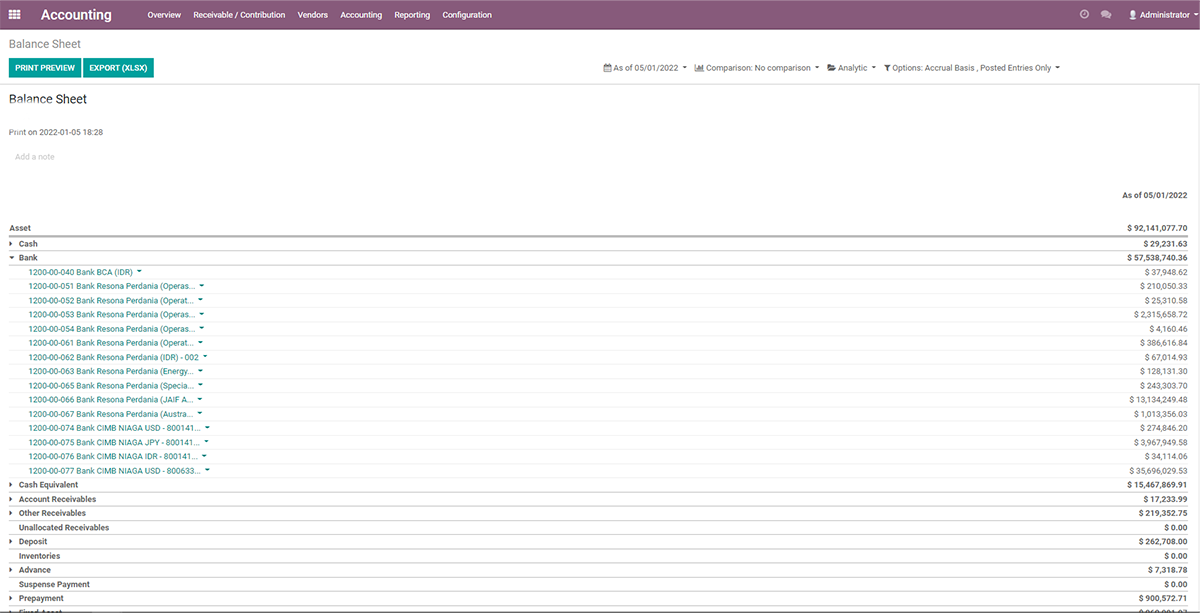Click the bar chart Comparison icon

coord(699,68)
